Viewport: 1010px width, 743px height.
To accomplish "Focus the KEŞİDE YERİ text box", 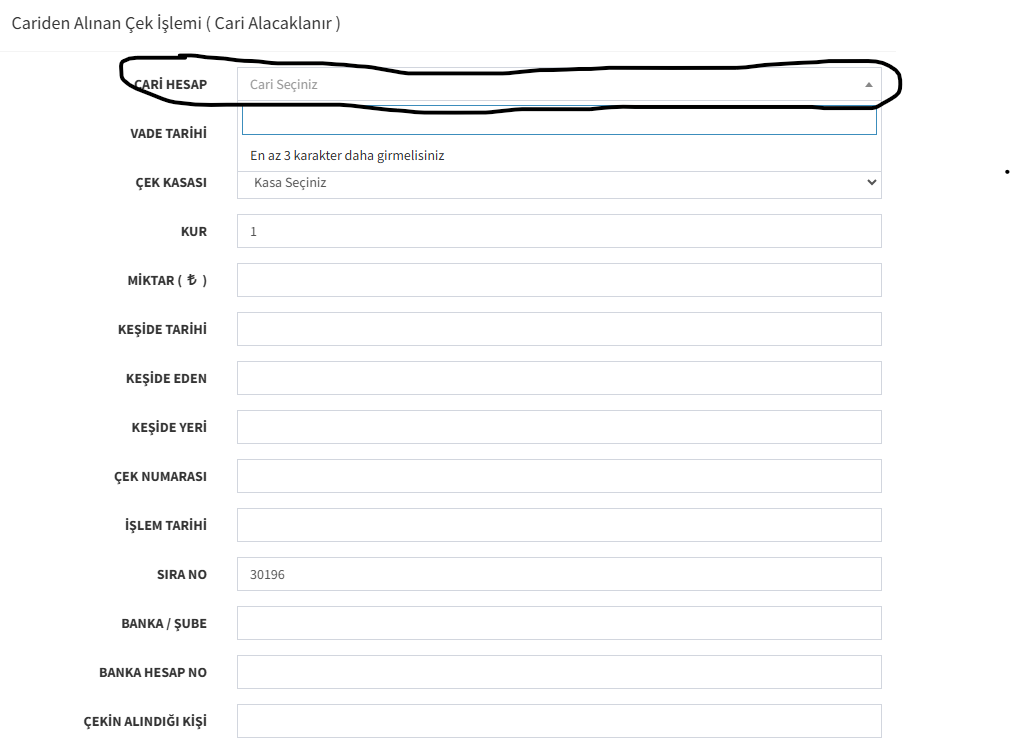I will click(558, 427).
